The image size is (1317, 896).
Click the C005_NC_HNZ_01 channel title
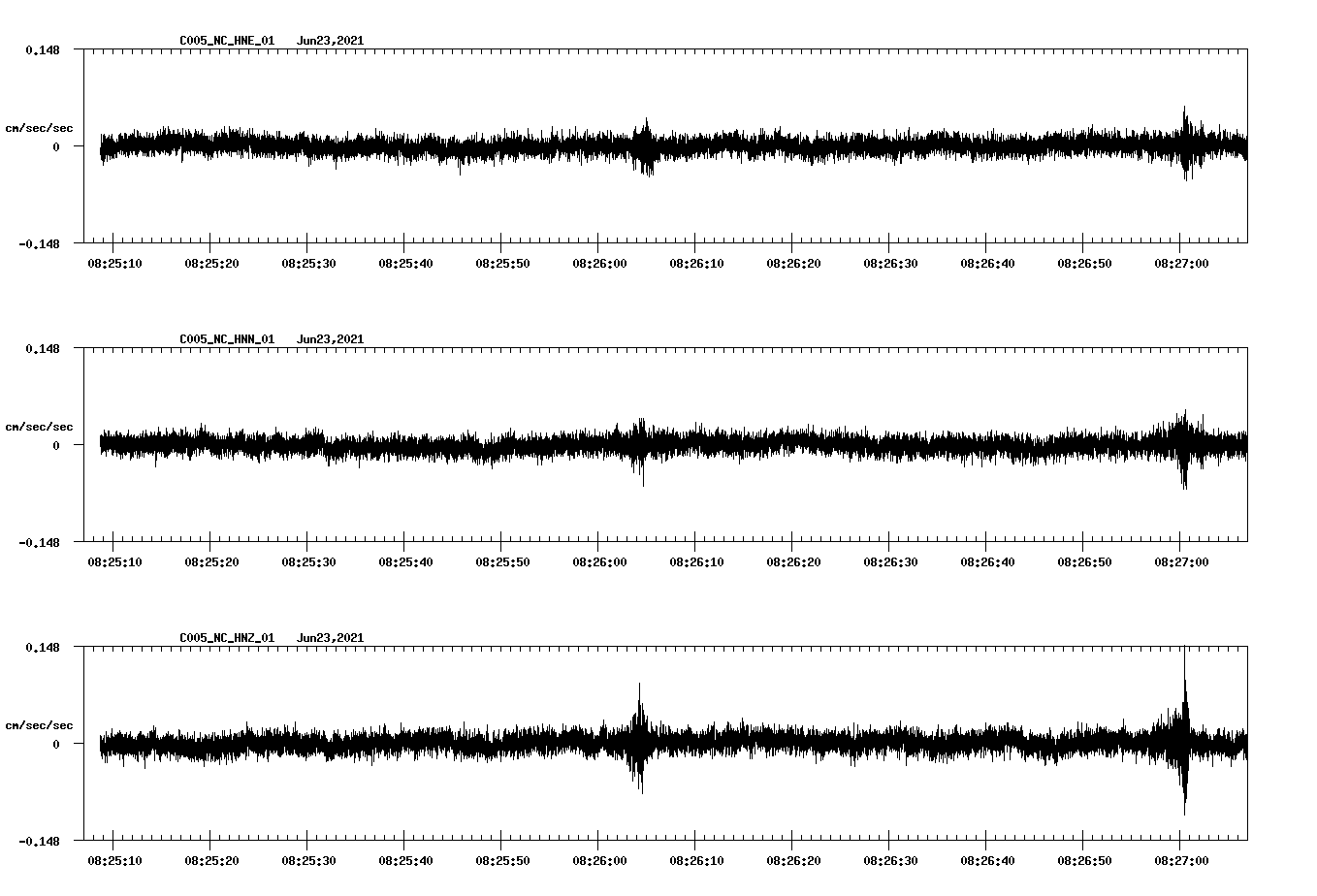[227, 638]
